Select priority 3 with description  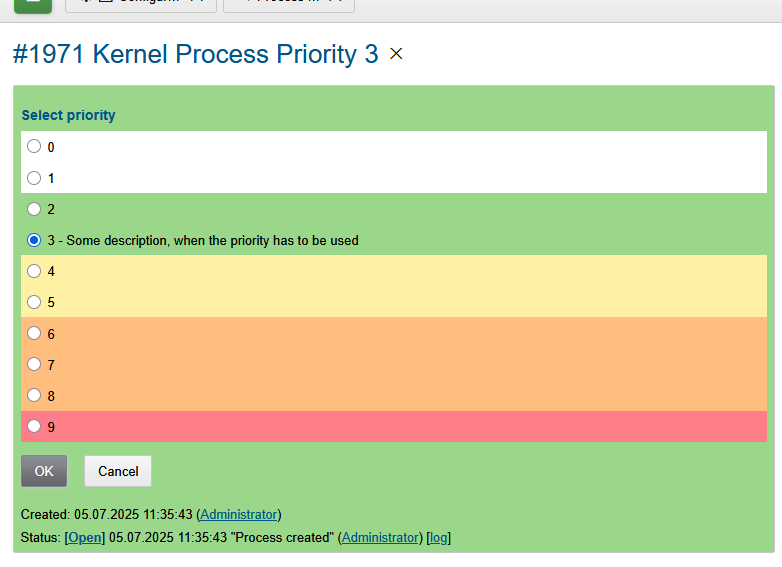tap(34, 240)
